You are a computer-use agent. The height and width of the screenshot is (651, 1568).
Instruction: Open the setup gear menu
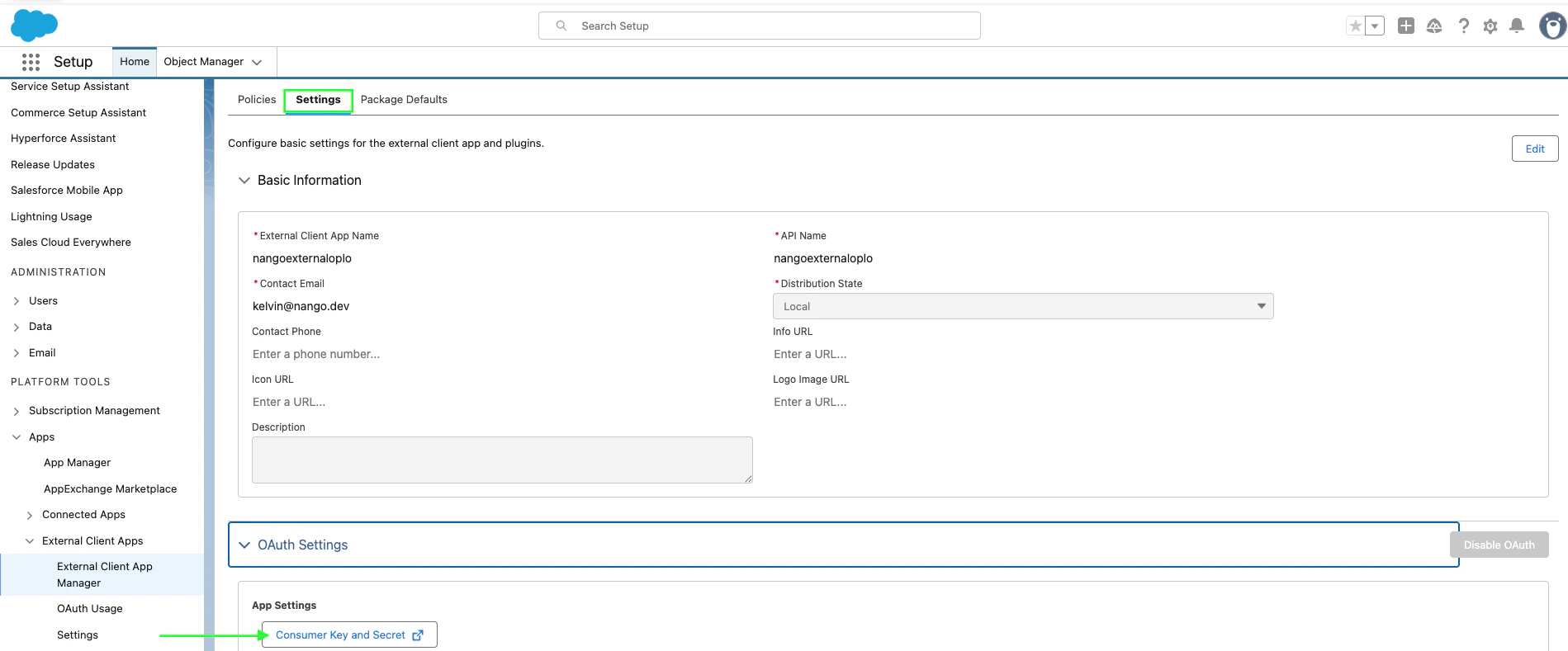[x=1490, y=26]
